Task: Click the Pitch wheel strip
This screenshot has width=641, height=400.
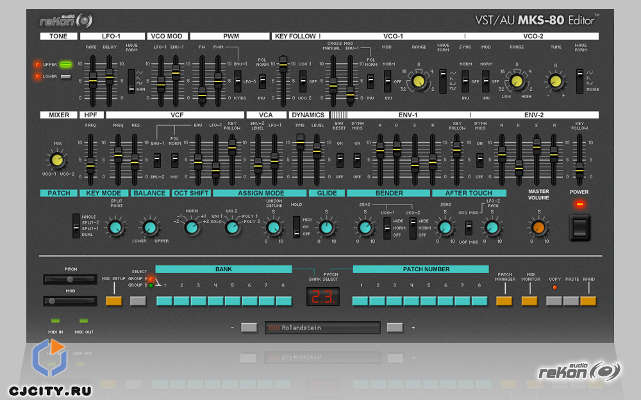Action: [x=70, y=279]
